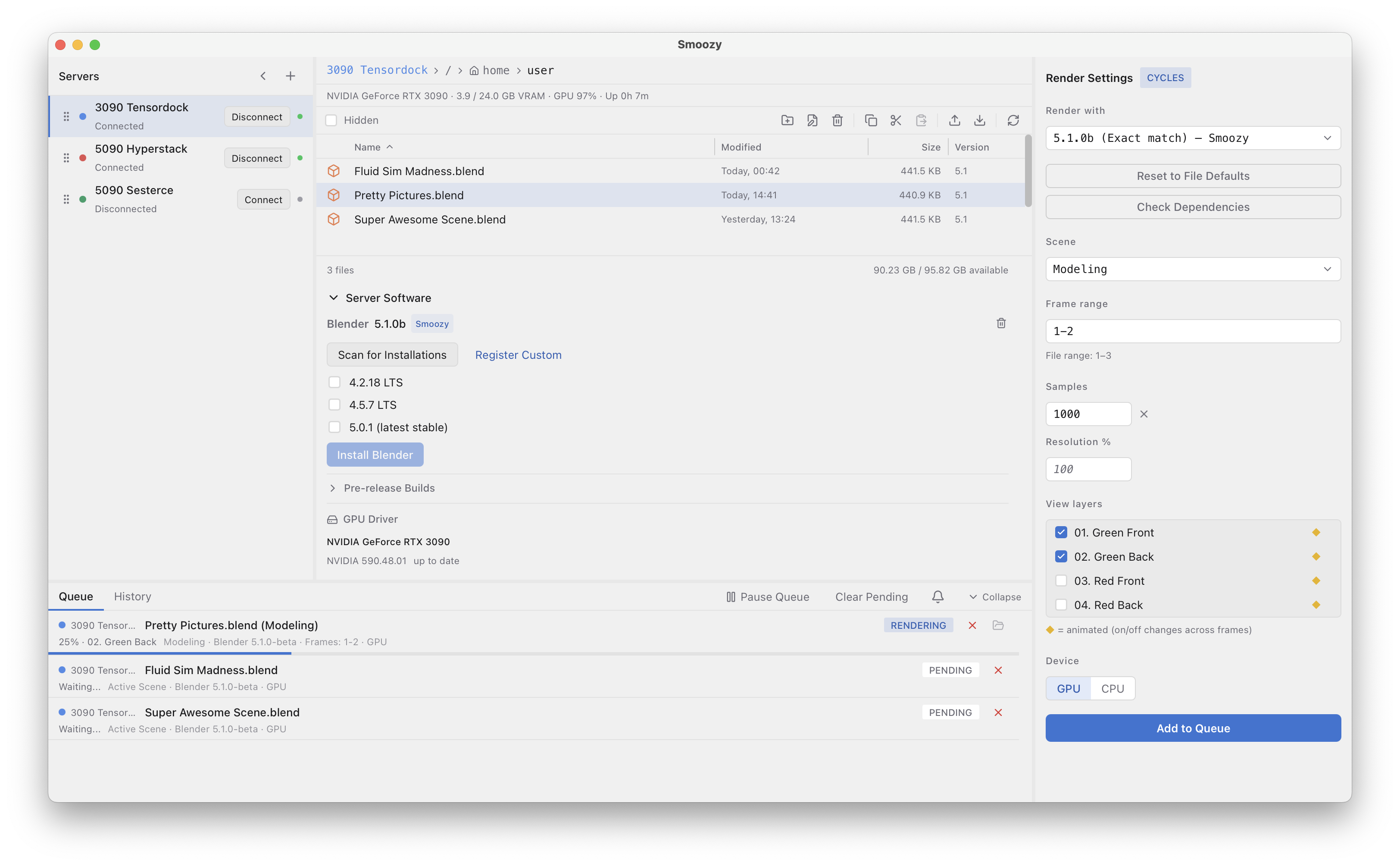
Task: Click the download icon in the file toolbar
Action: coord(980,120)
